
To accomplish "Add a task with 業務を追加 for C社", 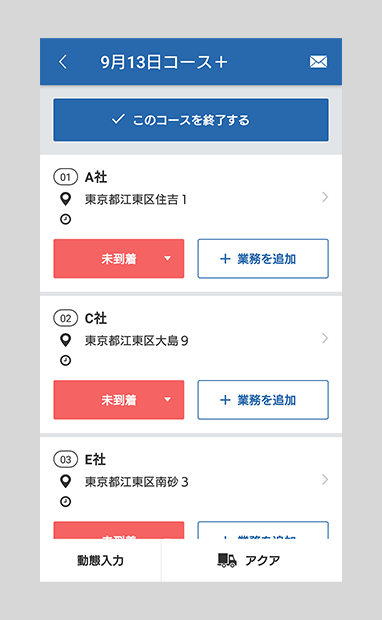I will [x=263, y=400].
